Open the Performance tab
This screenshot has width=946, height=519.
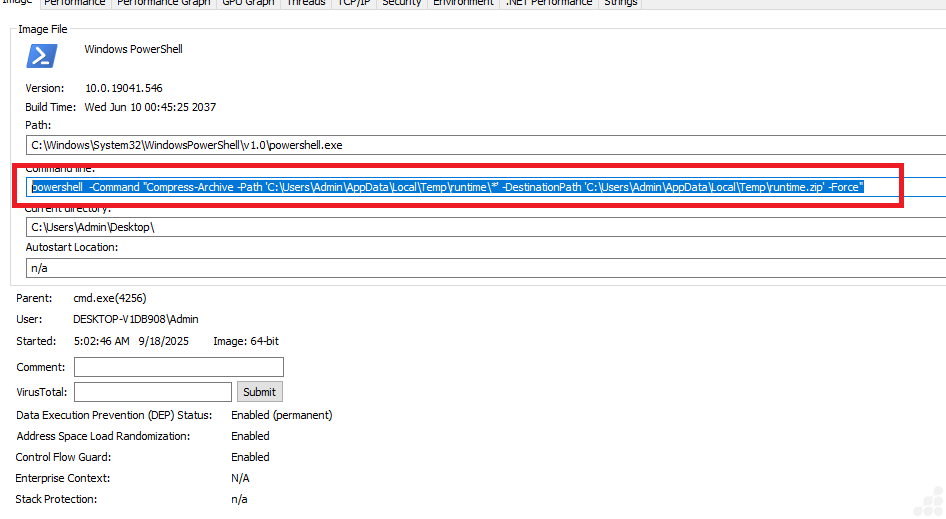pyautogui.click(x=75, y=3)
